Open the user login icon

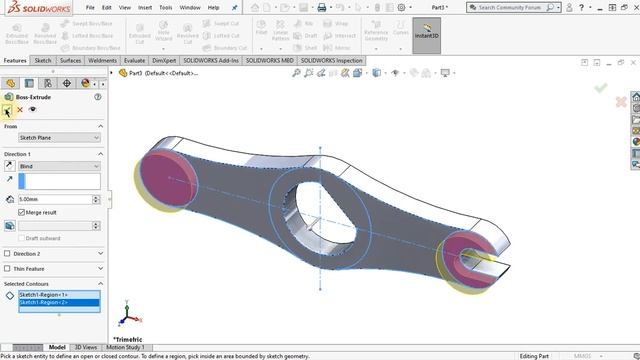tap(569, 7)
